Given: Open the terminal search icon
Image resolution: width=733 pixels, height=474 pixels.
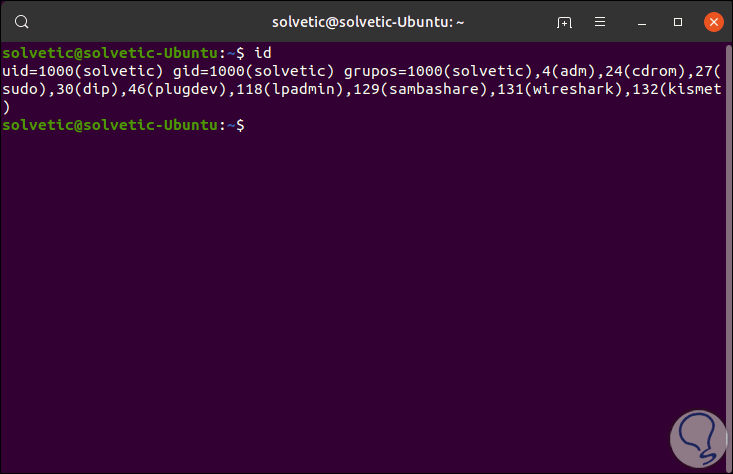Looking at the screenshot, I should coord(22,22).
